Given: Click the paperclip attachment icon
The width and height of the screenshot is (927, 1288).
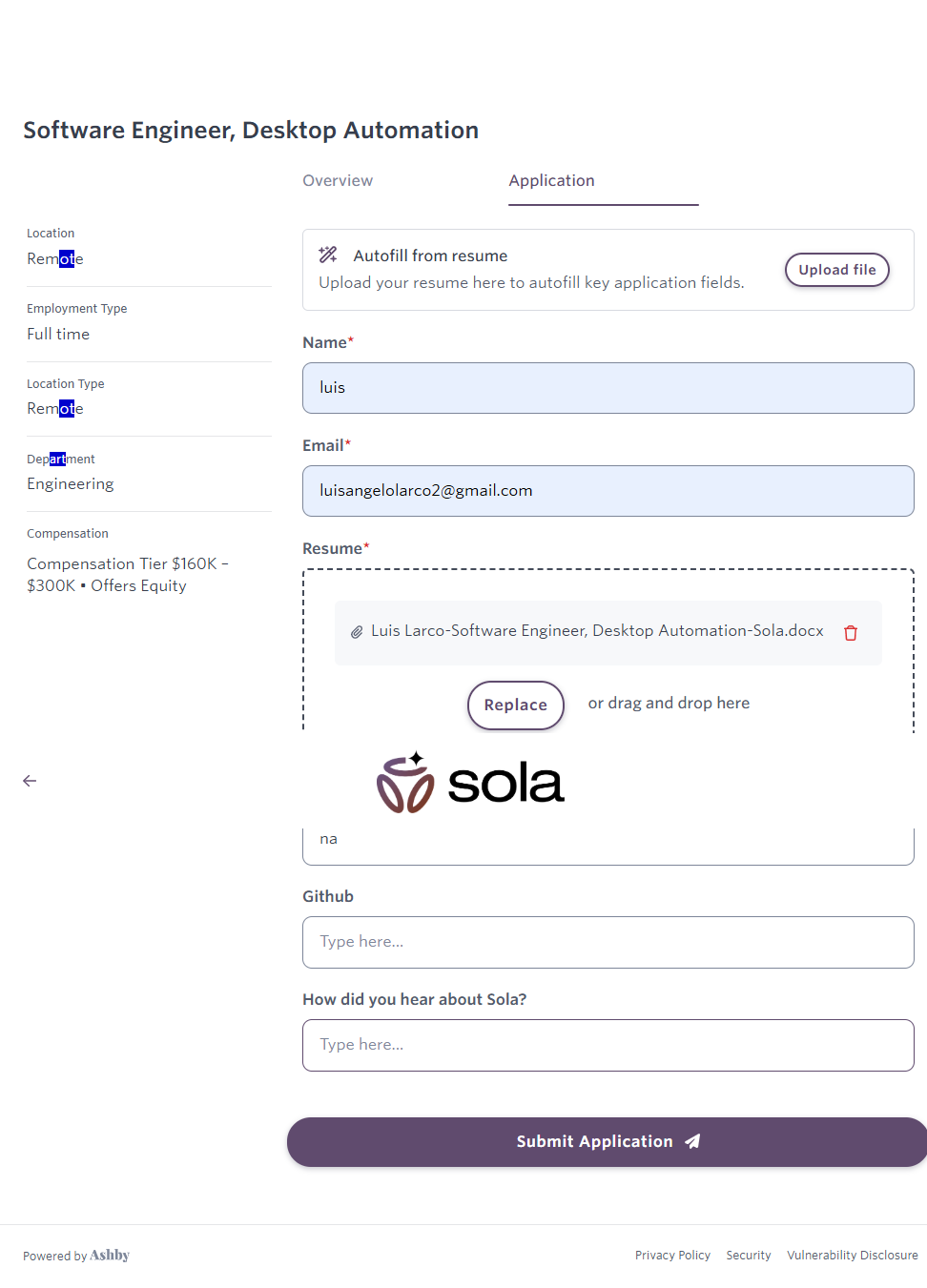Looking at the screenshot, I should (x=357, y=632).
